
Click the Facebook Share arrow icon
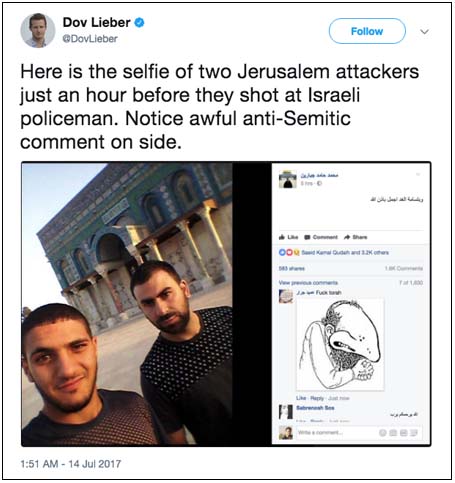pos(347,237)
